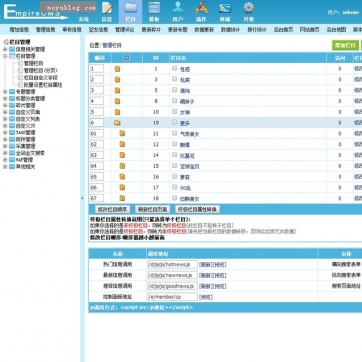Expand the 标题分类管理 tree node
This screenshot has height=362, width=362.
coord(5,99)
